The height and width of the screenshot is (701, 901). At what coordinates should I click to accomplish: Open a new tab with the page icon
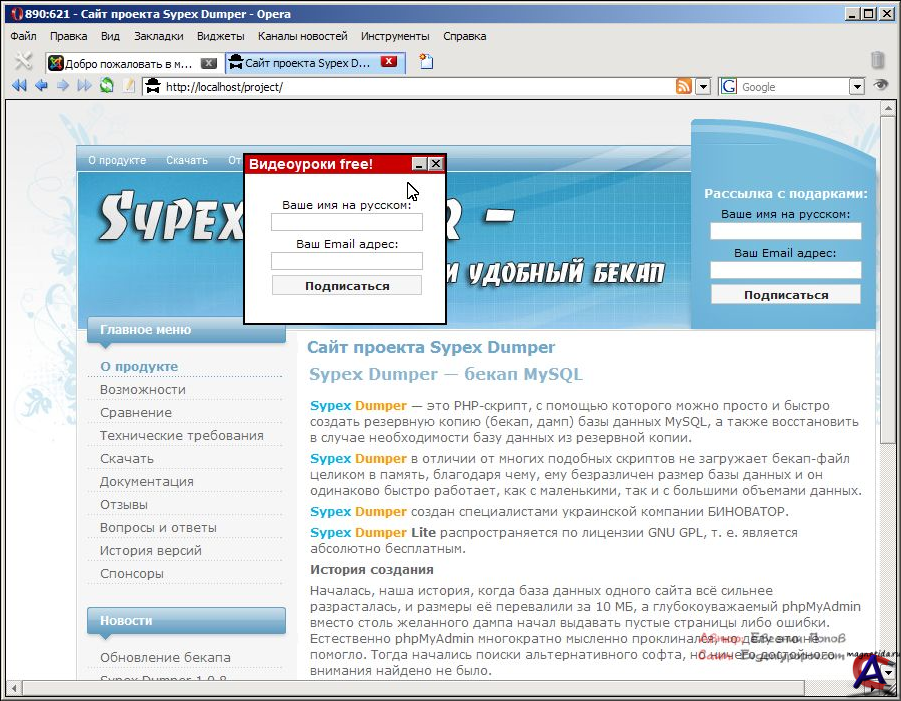tap(426, 62)
